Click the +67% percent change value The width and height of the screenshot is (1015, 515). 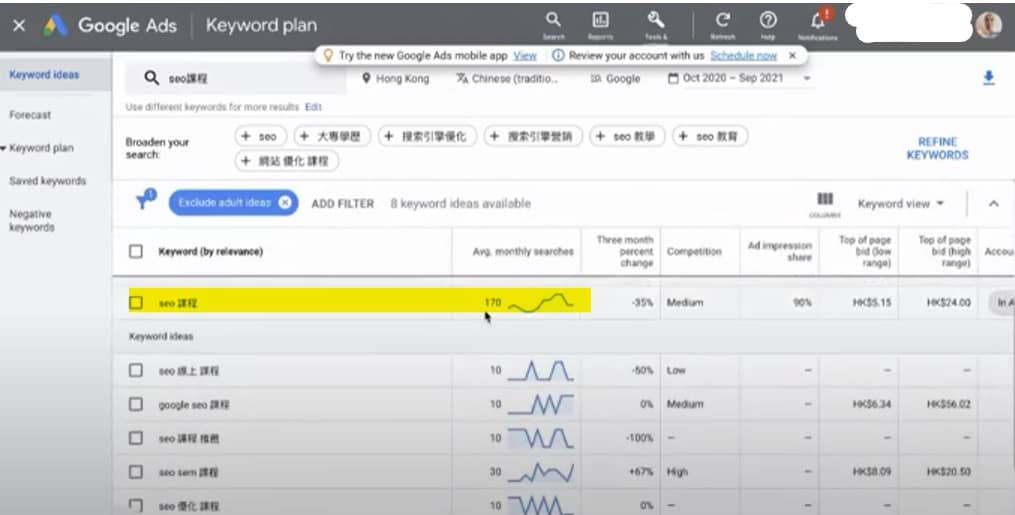641,472
